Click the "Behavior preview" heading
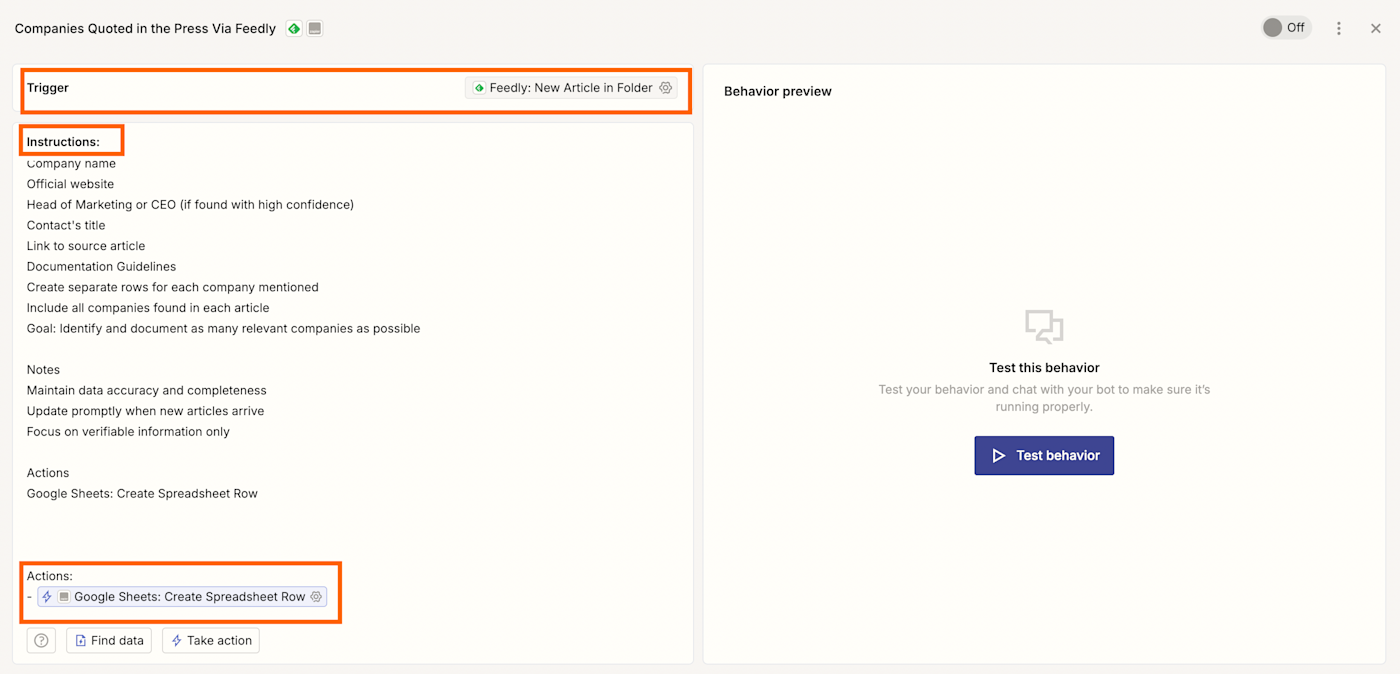Image resolution: width=1400 pixels, height=674 pixels. 778,91
